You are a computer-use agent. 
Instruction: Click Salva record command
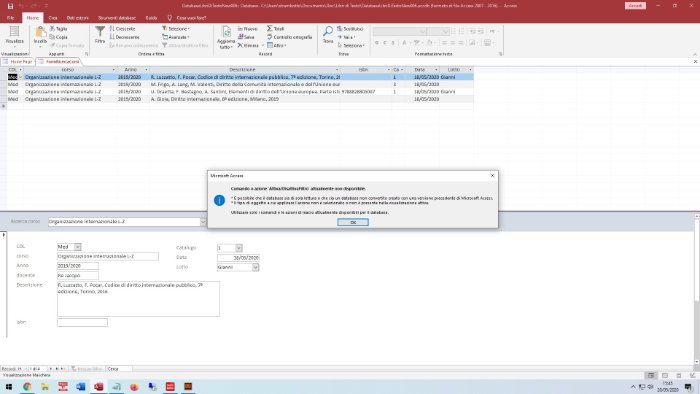click(x=246, y=37)
